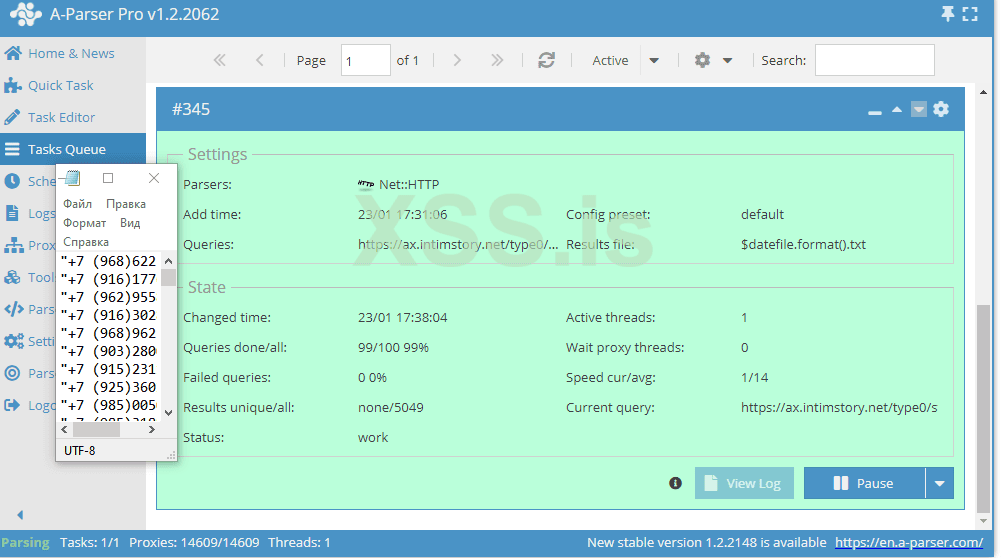1005x558 pixels.
Task: Click the Scheduler clock icon
Action: click(12, 181)
